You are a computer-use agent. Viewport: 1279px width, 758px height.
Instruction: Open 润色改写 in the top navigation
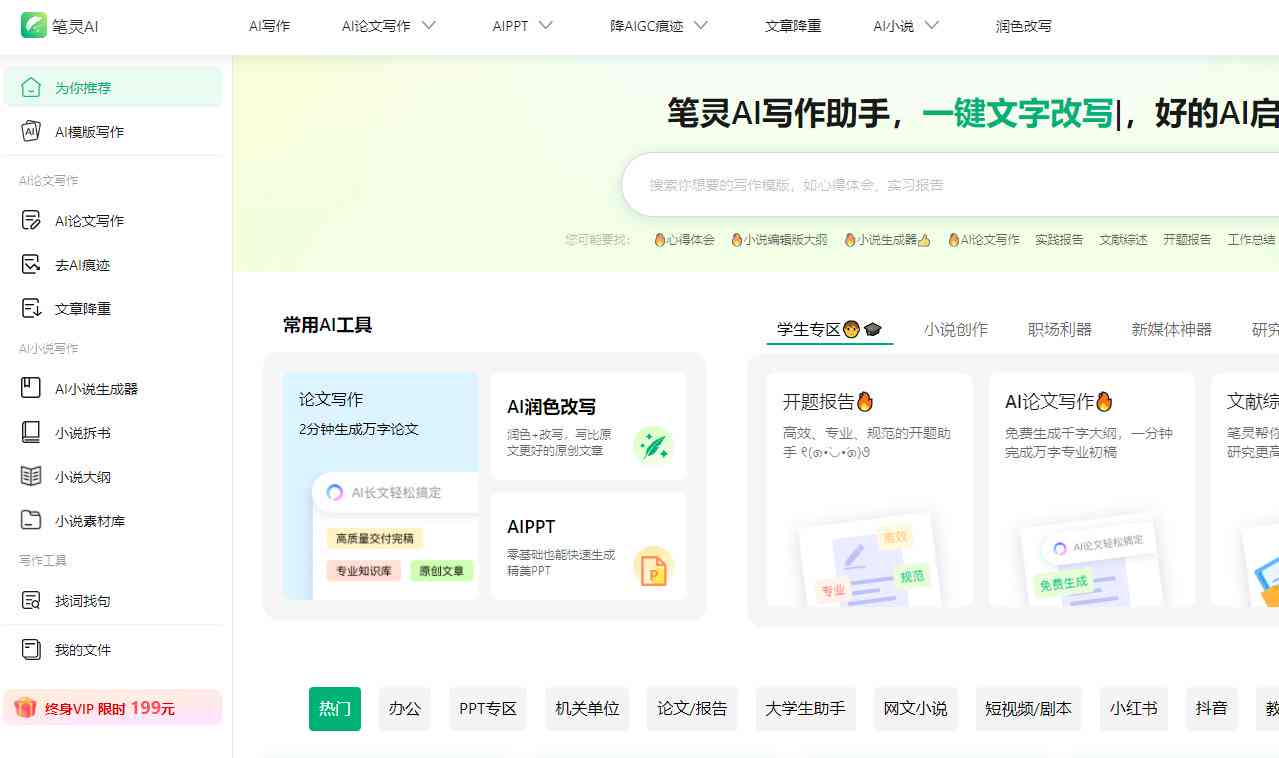(1023, 26)
